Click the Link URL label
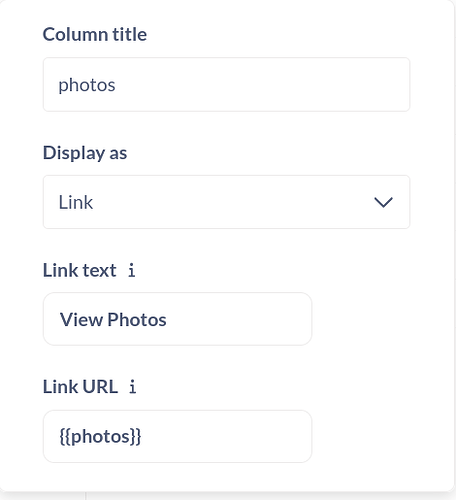This screenshot has height=500, width=456. point(80,387)
